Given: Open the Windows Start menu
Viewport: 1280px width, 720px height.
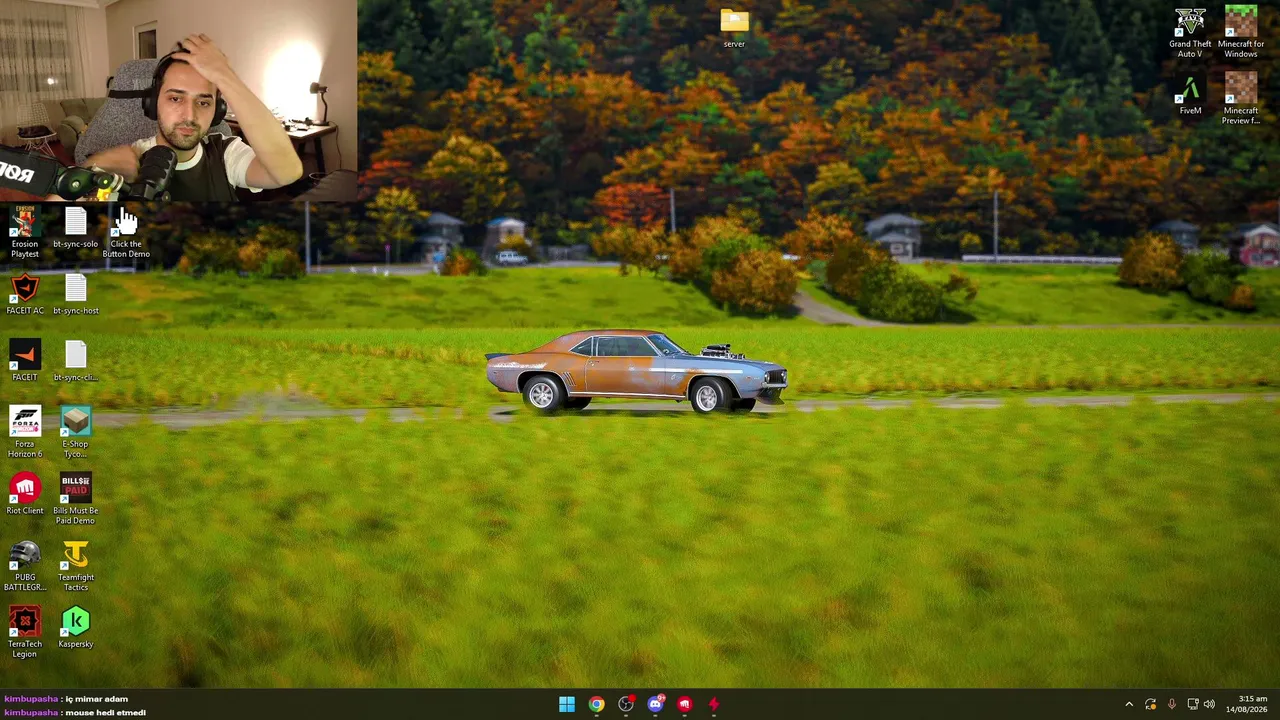Looking at the screenshot, I should (567, 704).
